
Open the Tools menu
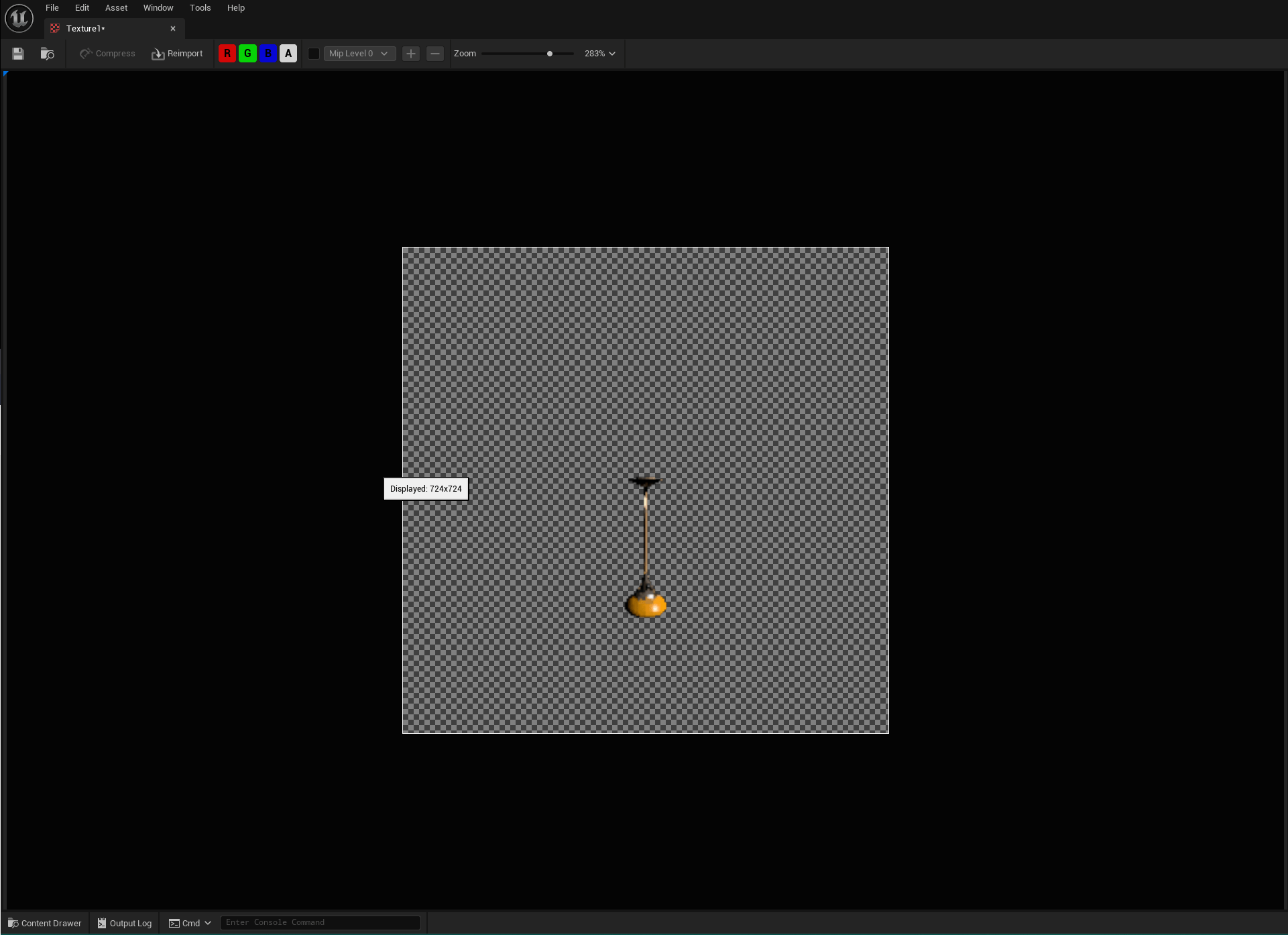[200, 8]
